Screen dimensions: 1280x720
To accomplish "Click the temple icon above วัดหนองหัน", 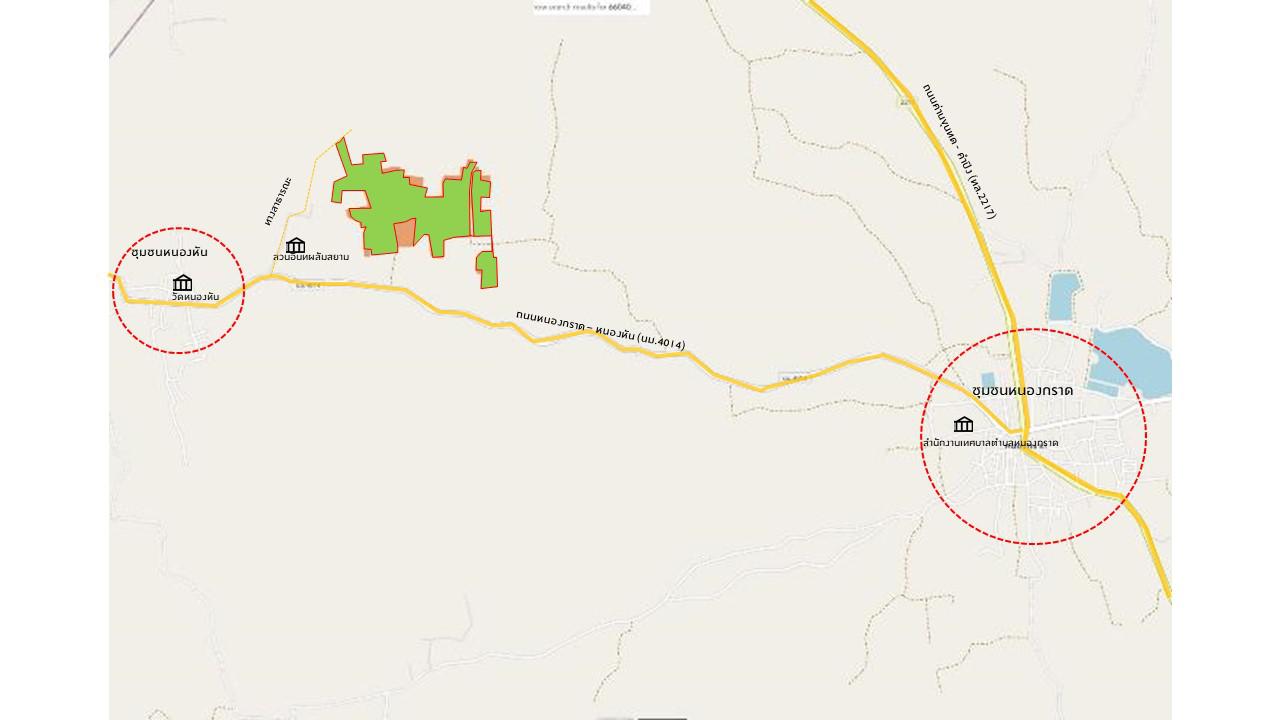I will tap(182, 283).
